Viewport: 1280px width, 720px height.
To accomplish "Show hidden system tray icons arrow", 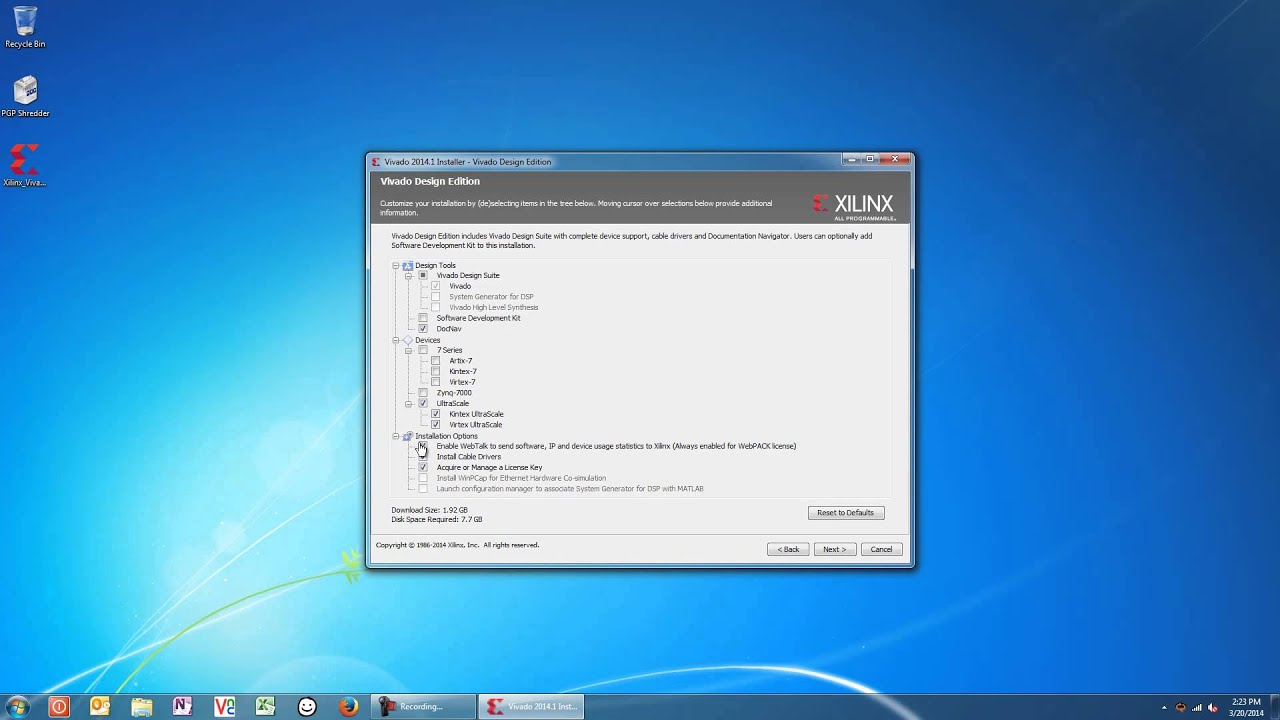I will point(1164,707).
